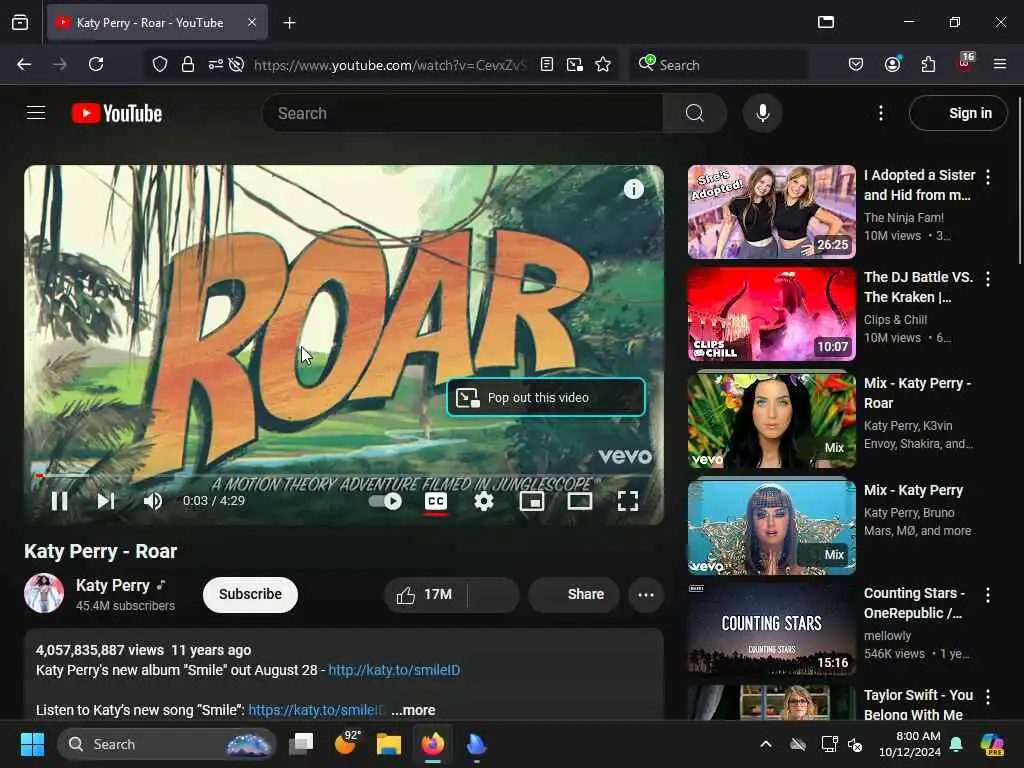Toggle closed captions CC button
1024x768 pixels.
436,501
